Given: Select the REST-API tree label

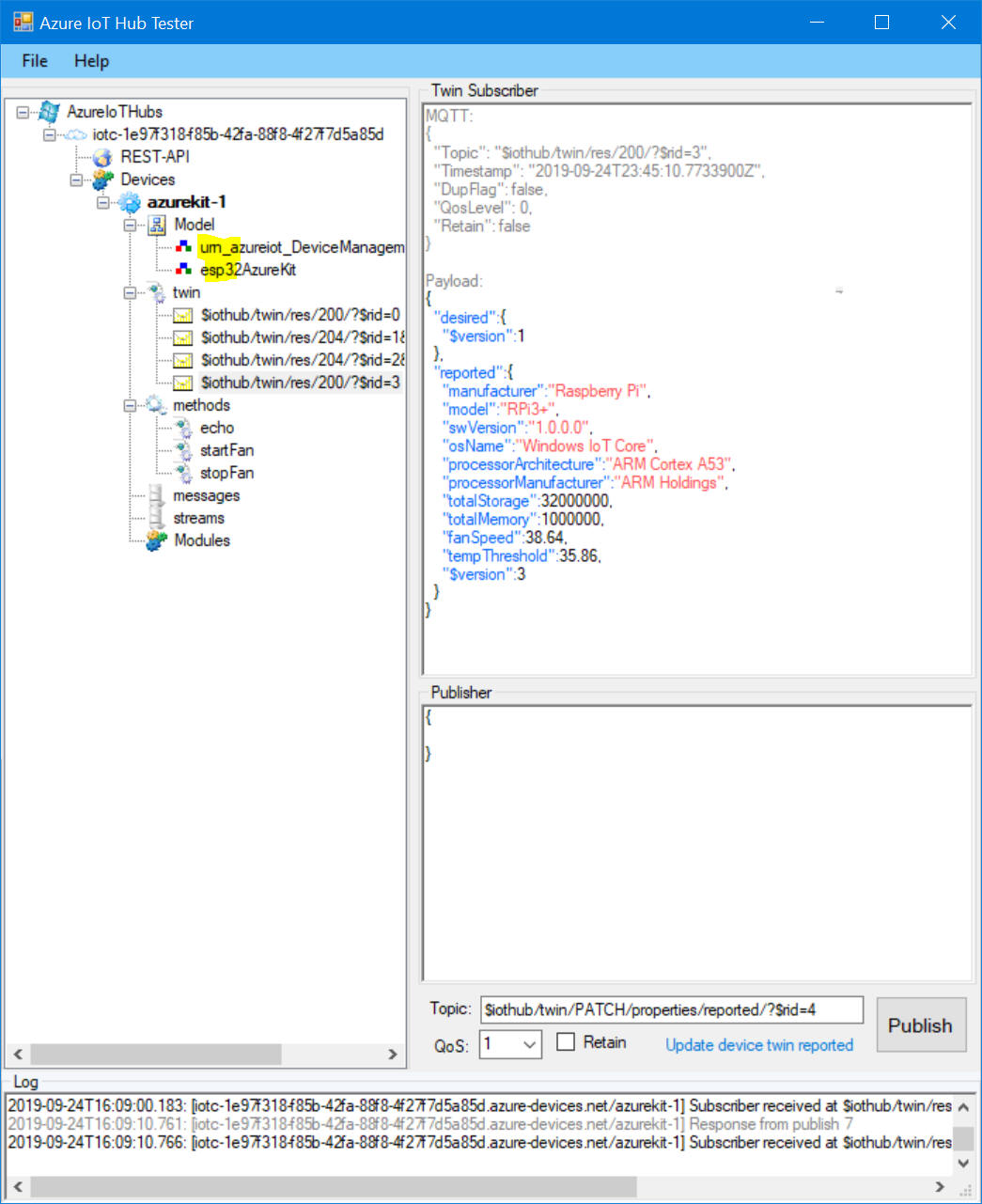Looking at the screenshot, I should pyautogui.click(x=155, y=157).
